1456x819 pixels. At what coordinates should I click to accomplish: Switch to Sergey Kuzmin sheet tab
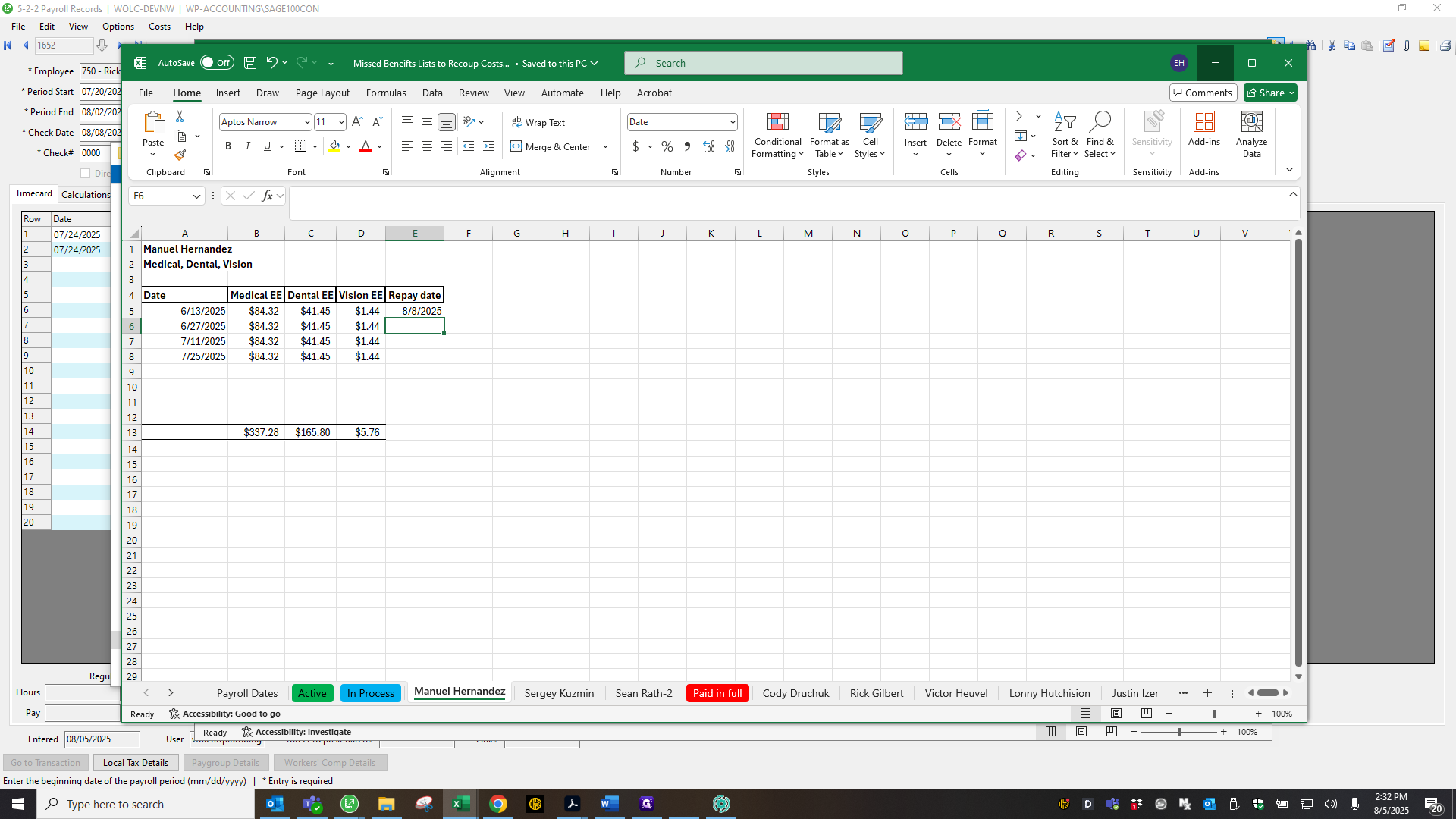click(x=559, y=693)
